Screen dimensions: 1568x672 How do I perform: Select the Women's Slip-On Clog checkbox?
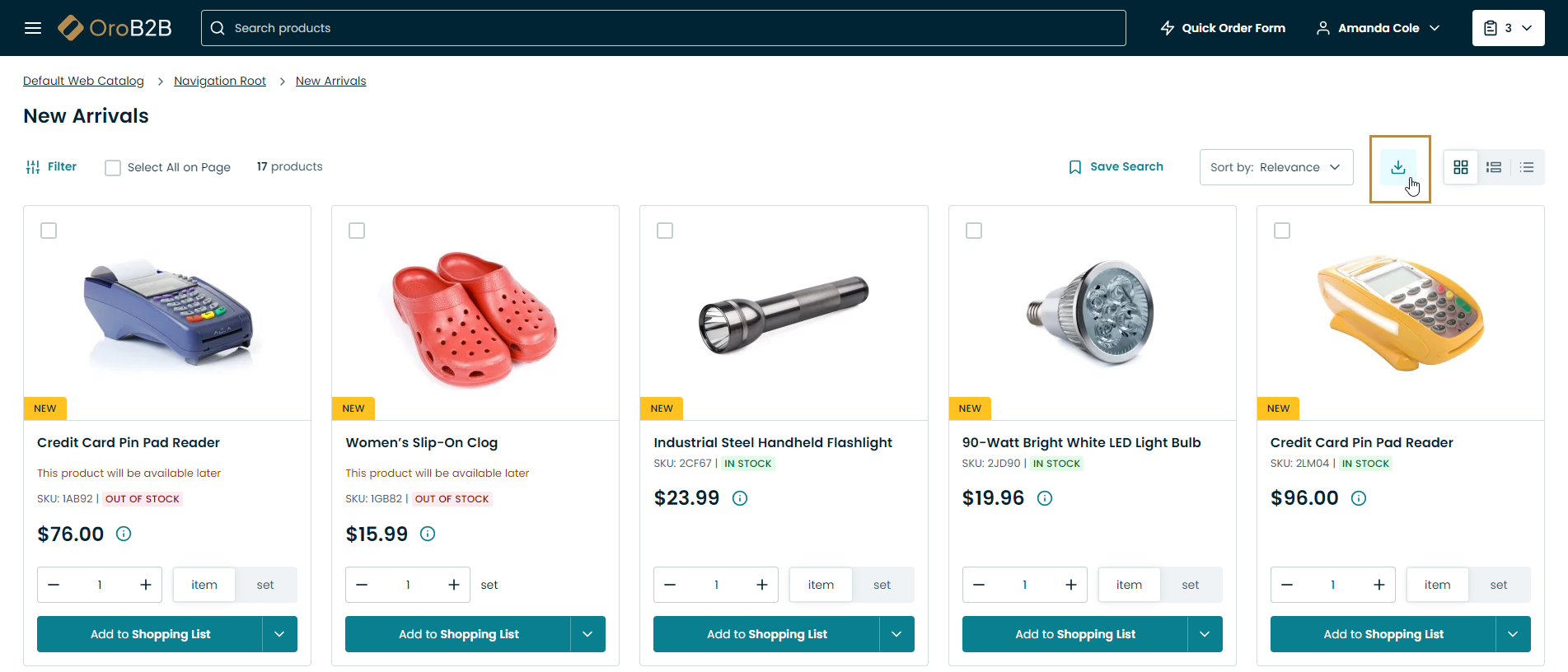pos(357,231)
